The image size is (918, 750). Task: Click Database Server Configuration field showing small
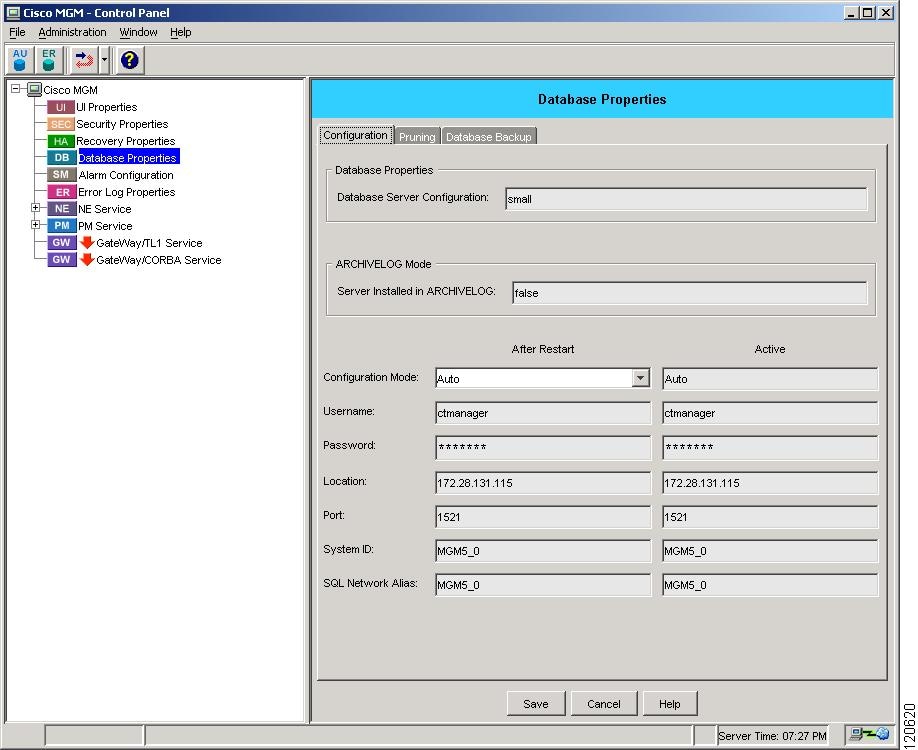click(686, 199)
